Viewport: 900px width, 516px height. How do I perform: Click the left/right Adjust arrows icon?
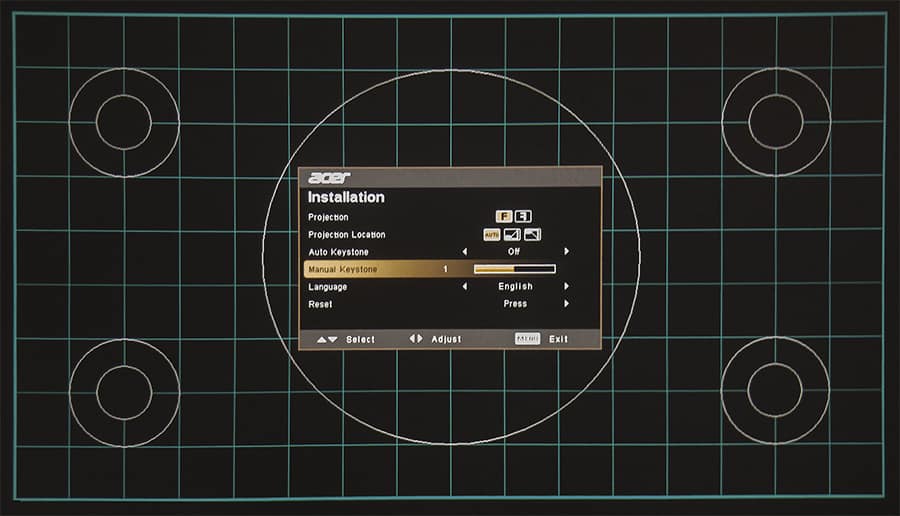[416, 339]
